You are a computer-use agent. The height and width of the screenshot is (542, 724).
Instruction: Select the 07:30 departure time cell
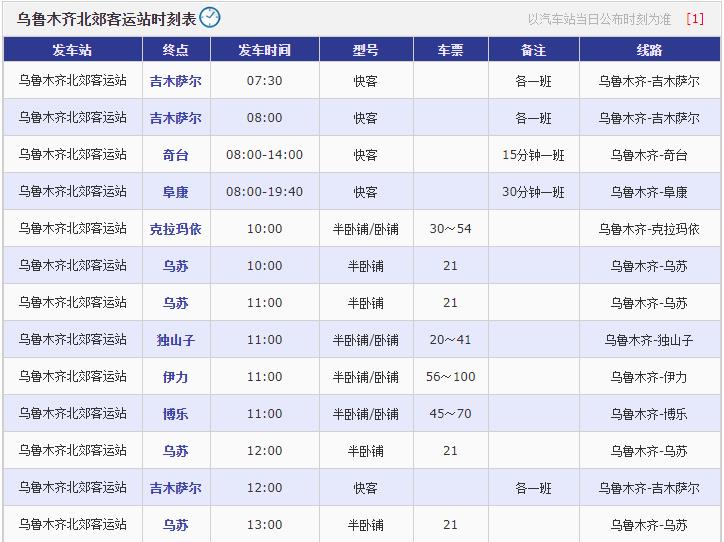tap(265, 81)
